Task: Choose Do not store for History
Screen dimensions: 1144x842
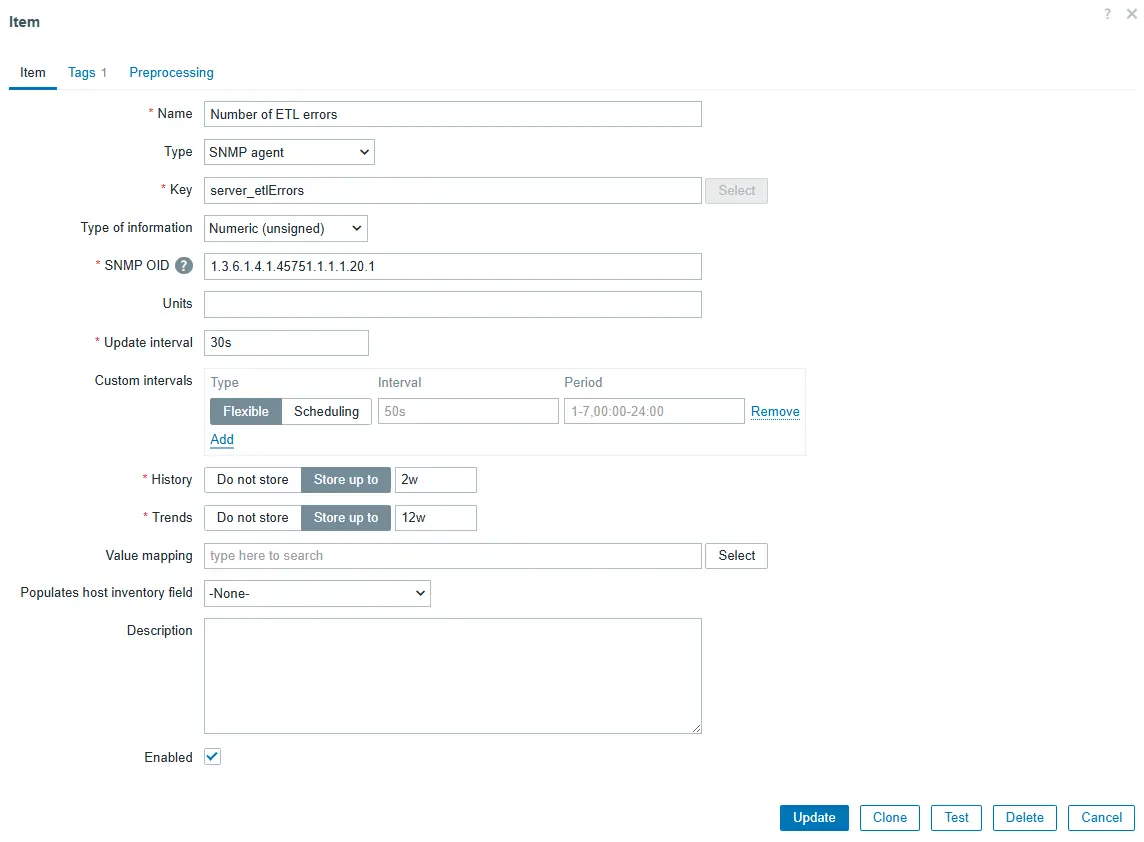Action: (252, 479)
